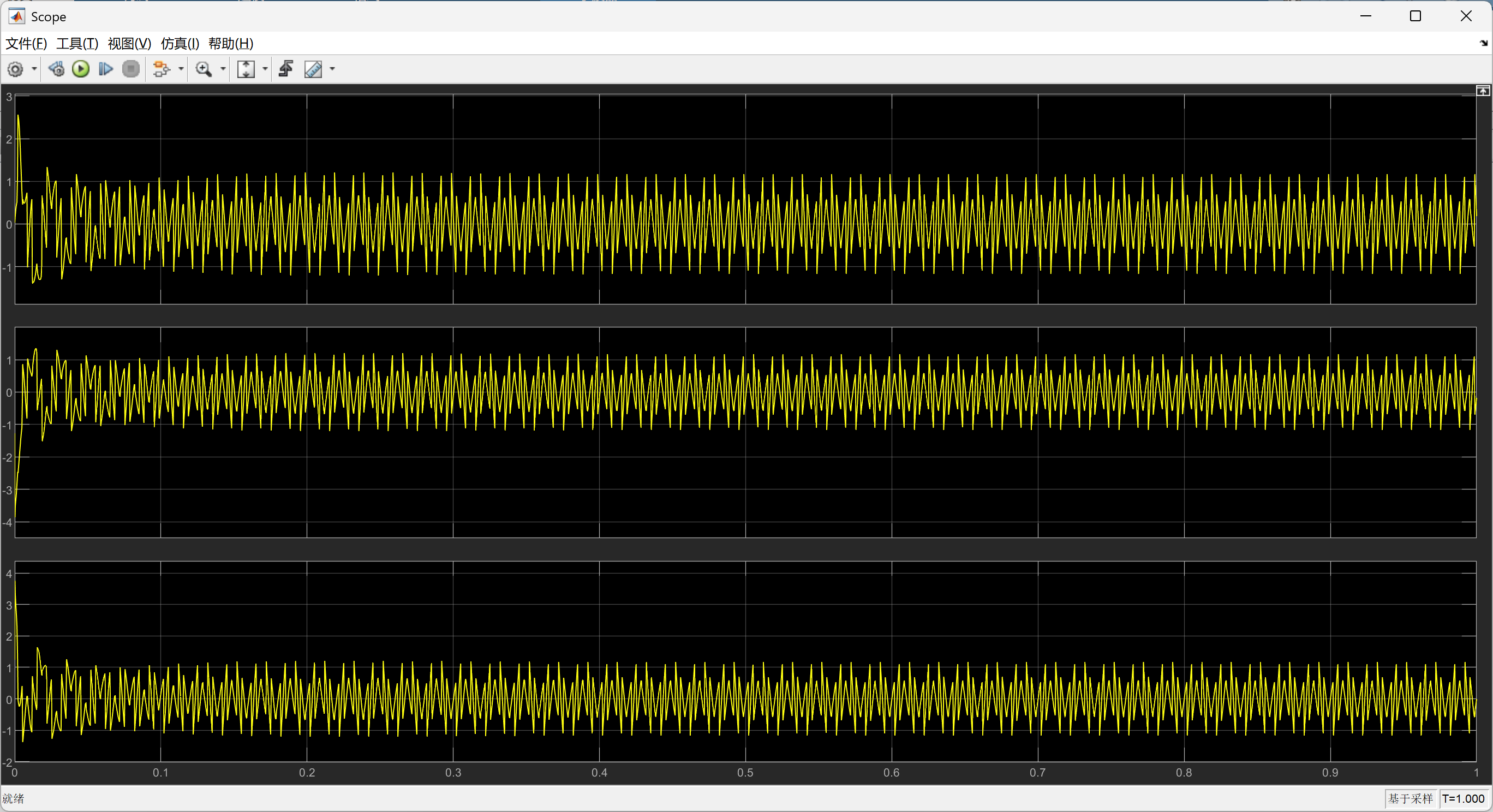The width and height of the screenshot is (1493, 812).
Task: Click the step back simulation icon
Action: coord(56,69)
